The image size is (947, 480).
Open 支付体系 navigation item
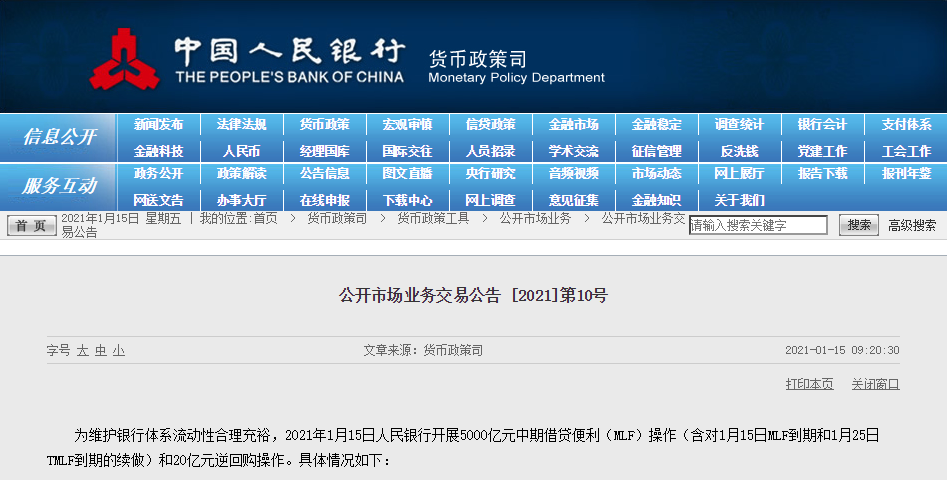[x=906, y=125]
